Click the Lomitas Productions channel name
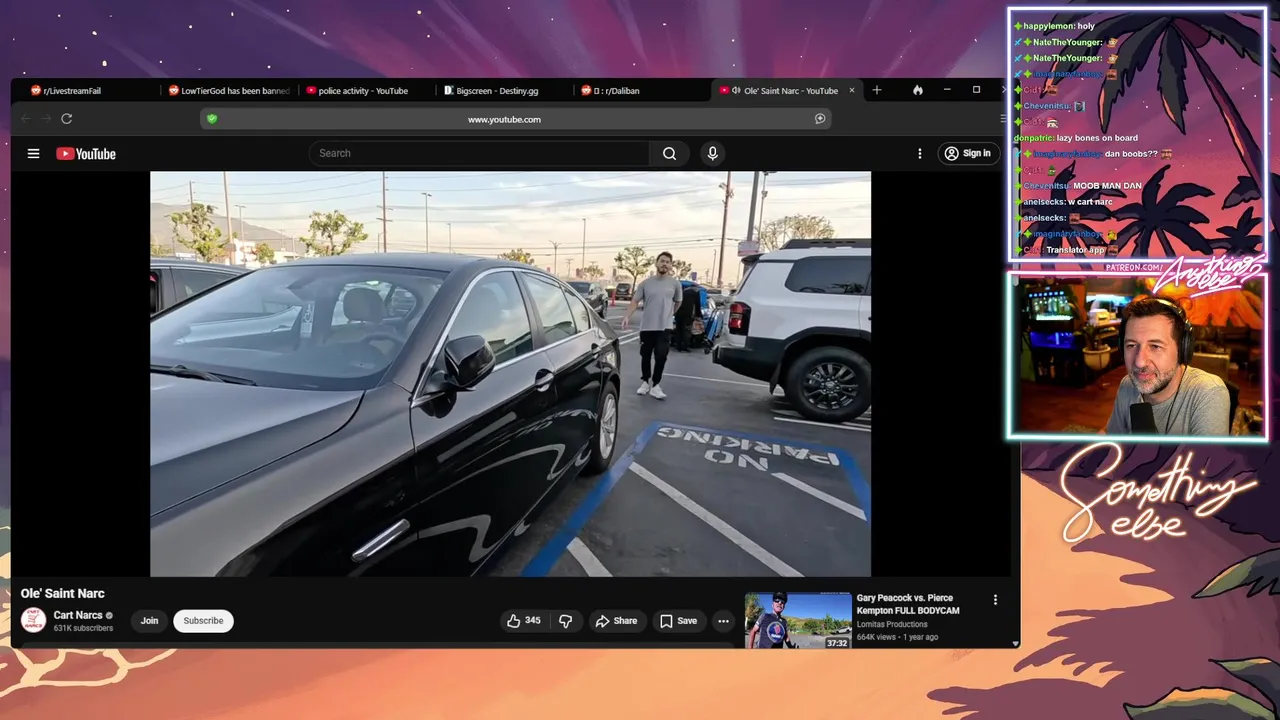The width and height of the screenshot is (1280, 720). coord(892,625)
